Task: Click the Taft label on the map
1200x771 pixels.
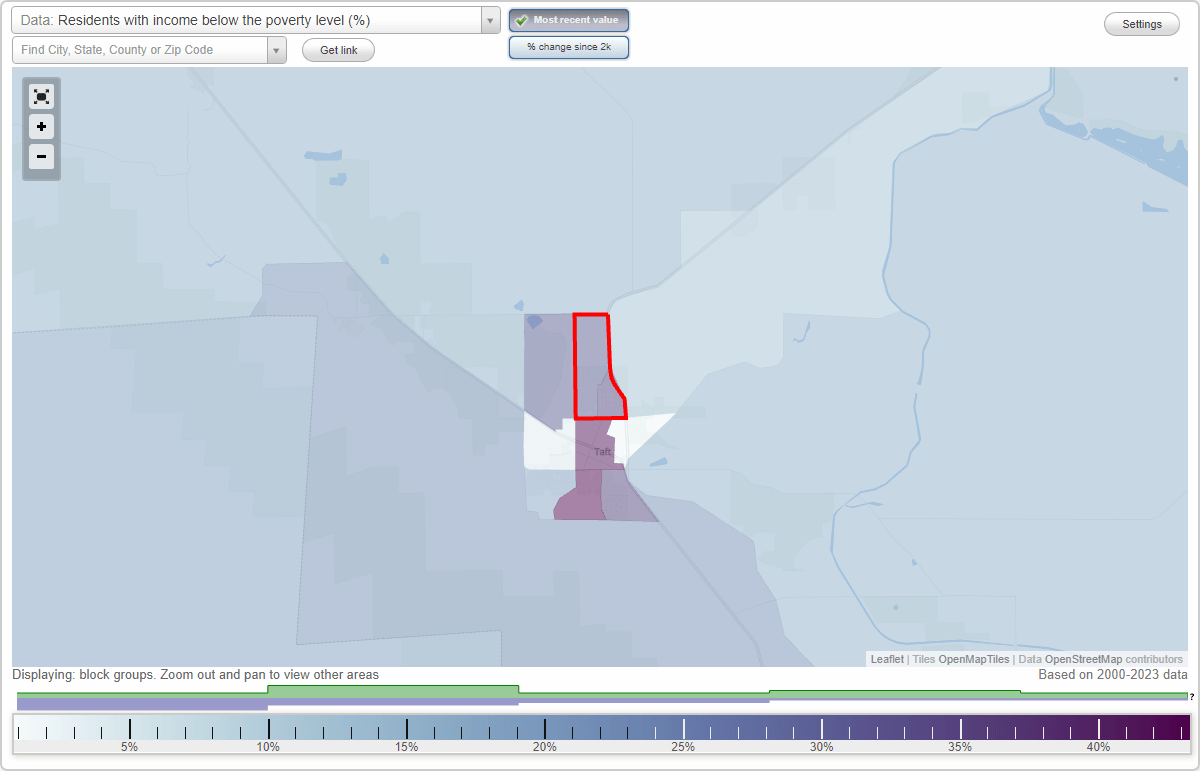Action: click(601, 452)
